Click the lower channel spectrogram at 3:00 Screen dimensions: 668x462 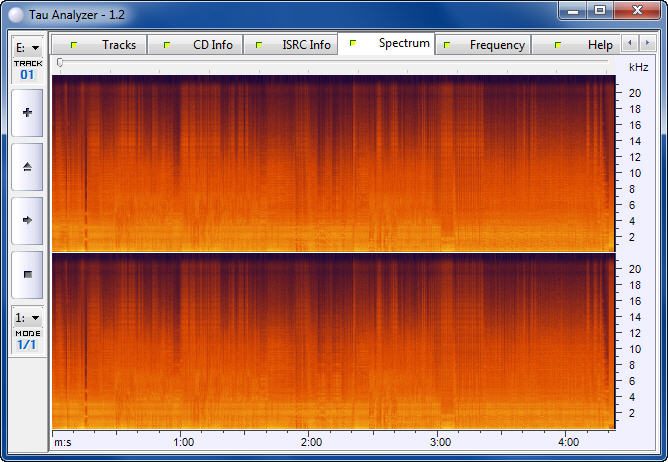point(440,340)
